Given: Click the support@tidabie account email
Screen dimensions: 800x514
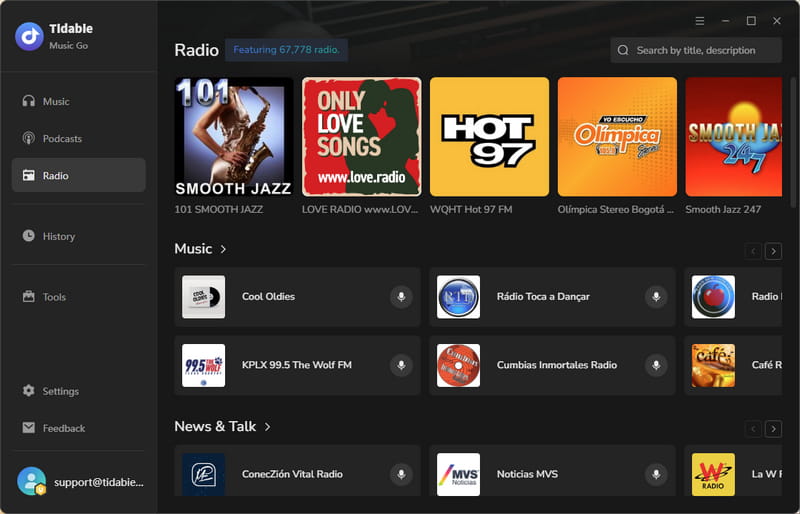Looking at the screenshot, I should tap(99, 482).
